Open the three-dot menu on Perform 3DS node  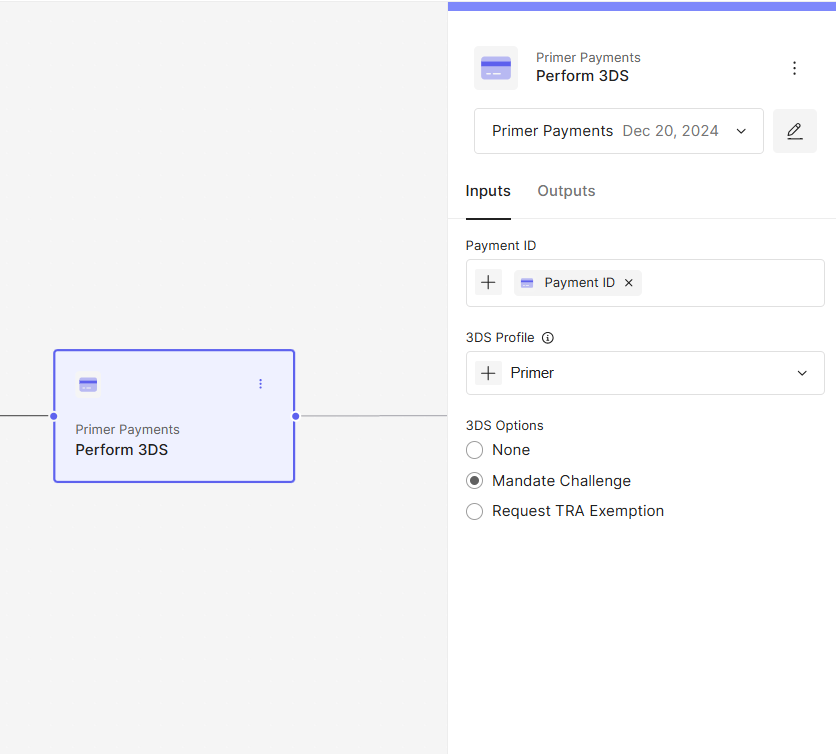(260, 384)
